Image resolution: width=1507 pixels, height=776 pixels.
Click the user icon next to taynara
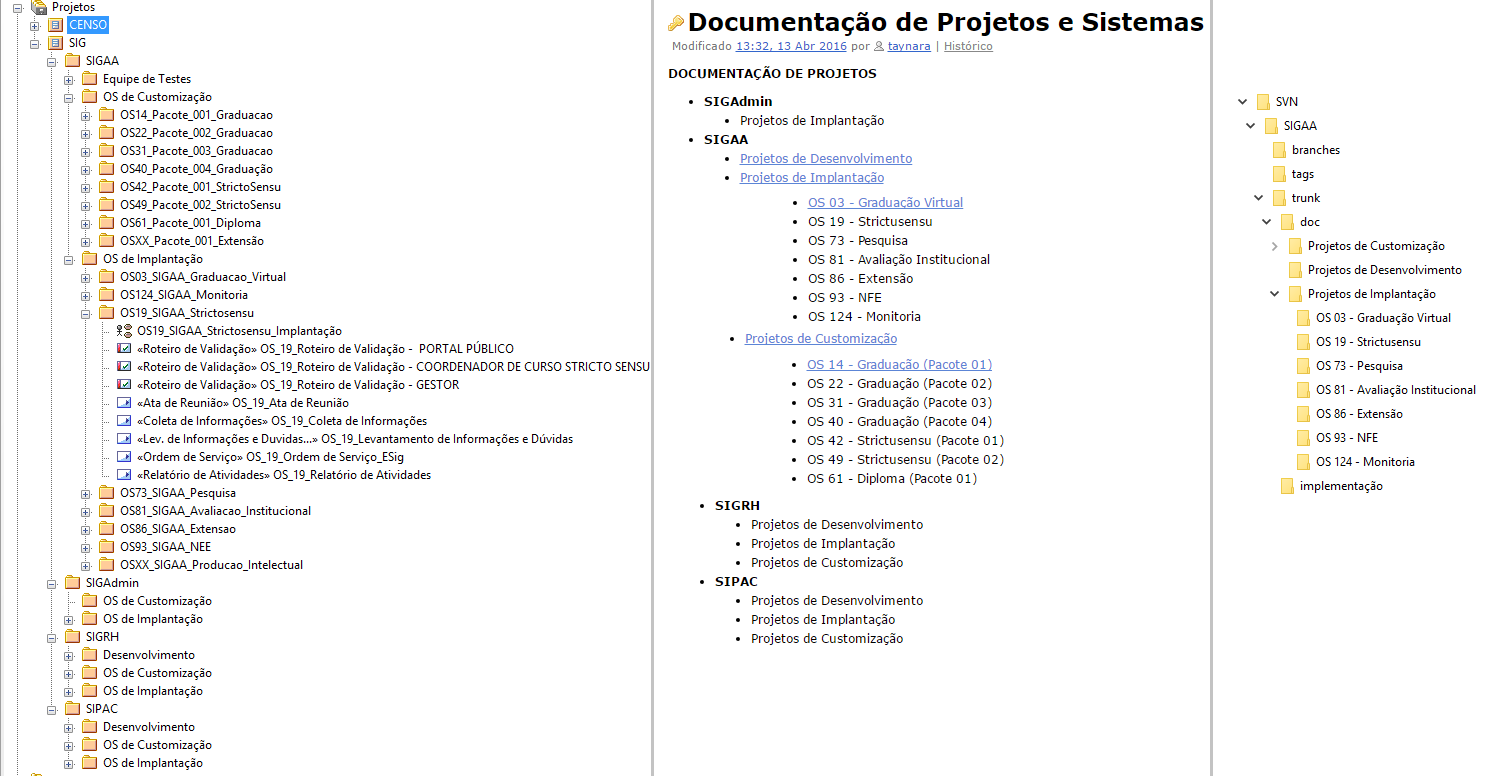(x=879, y=47)
